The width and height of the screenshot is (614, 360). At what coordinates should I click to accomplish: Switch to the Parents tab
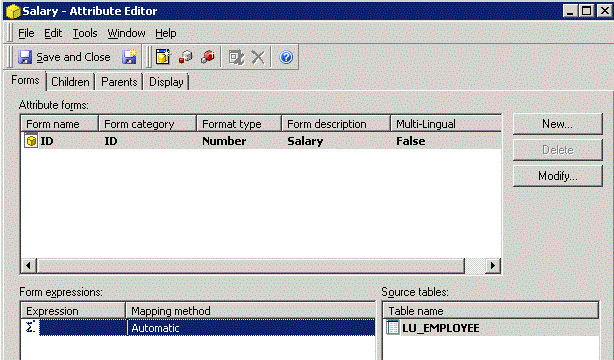(119, 82)
